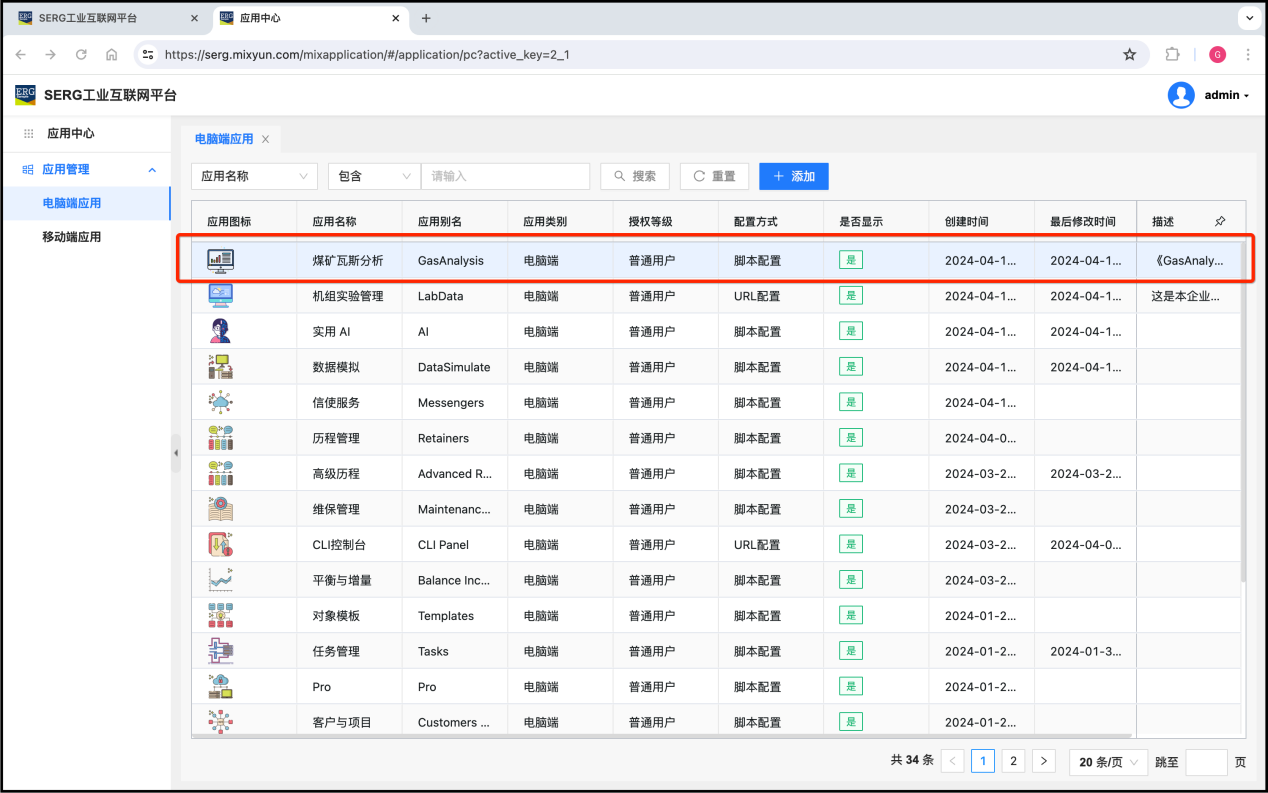
Task: Click the 实用 AI app icon
Action: pyautogui.click(x=220, y=331)
